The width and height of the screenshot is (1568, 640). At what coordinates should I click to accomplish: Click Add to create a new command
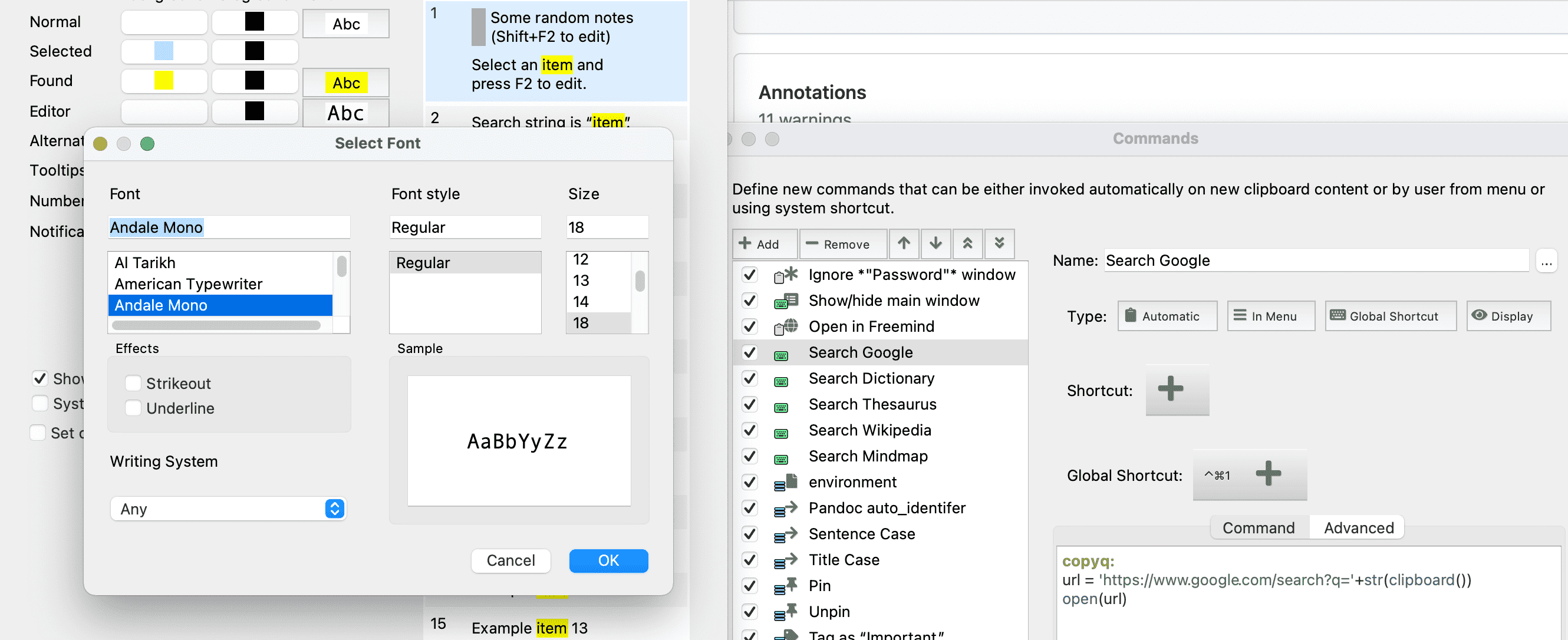(x=765, y=243)
